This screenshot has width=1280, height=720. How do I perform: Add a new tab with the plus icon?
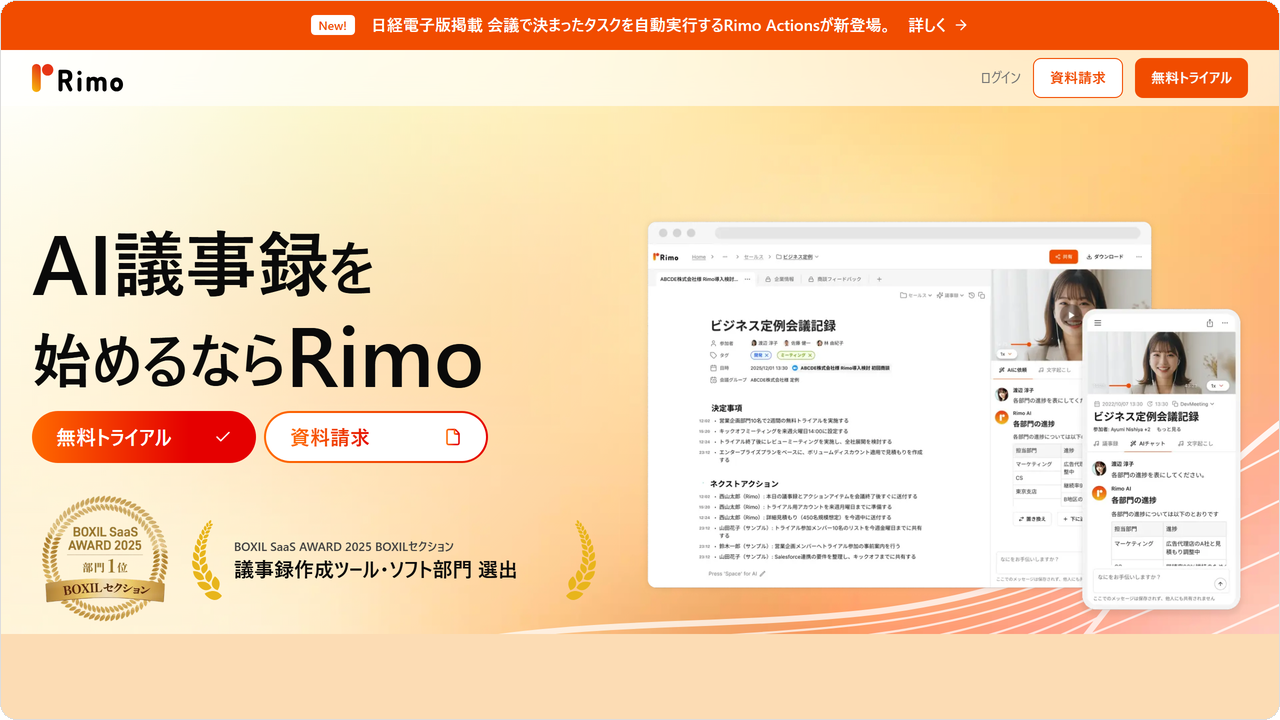click(879, 279)
